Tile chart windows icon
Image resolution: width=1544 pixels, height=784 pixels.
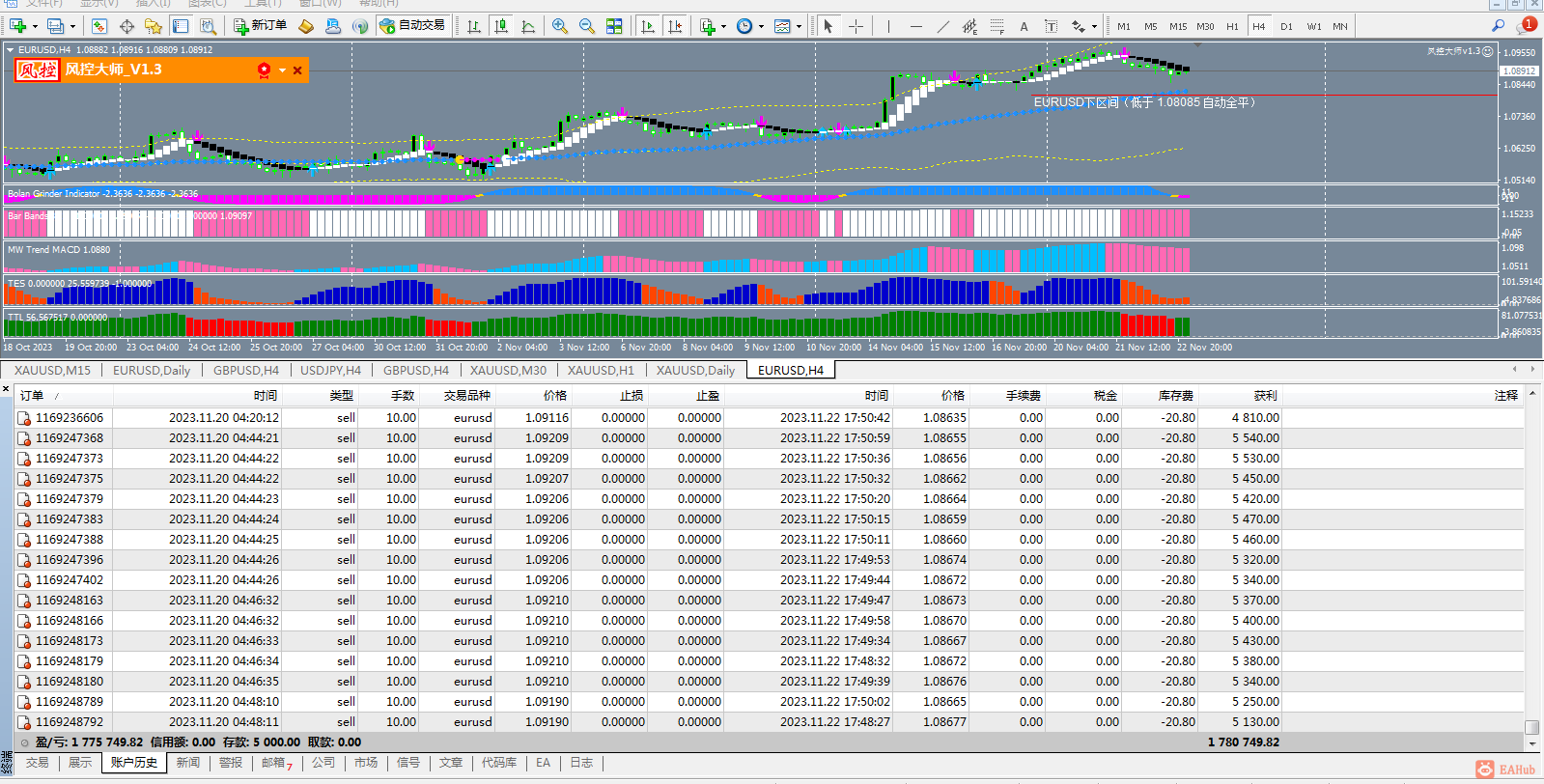(613, 26)
